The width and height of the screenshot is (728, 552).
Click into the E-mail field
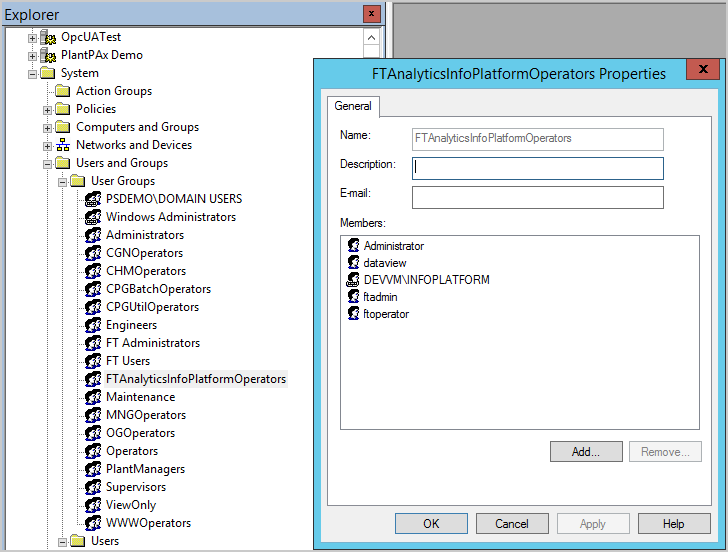(538, 197)
